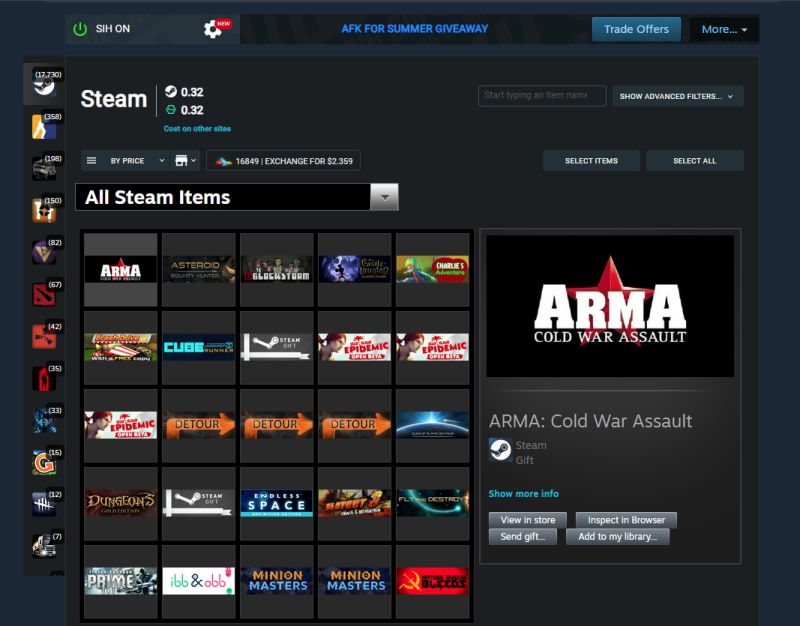Screen dimensions: 800x626
Task: Open Rust inventory with 150 items
Action: coord(44,210)
